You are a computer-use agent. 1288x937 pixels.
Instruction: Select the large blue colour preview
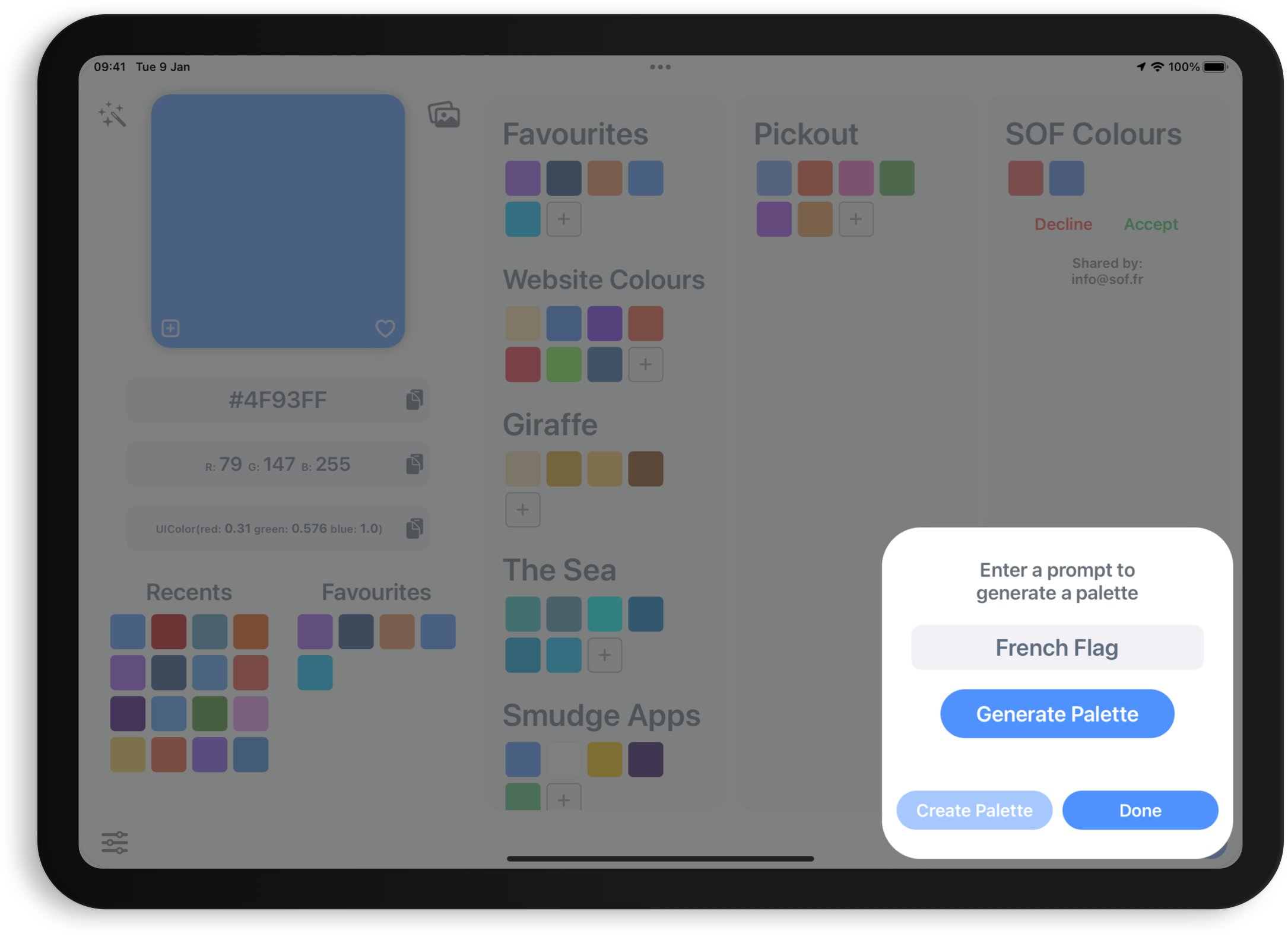278,221
